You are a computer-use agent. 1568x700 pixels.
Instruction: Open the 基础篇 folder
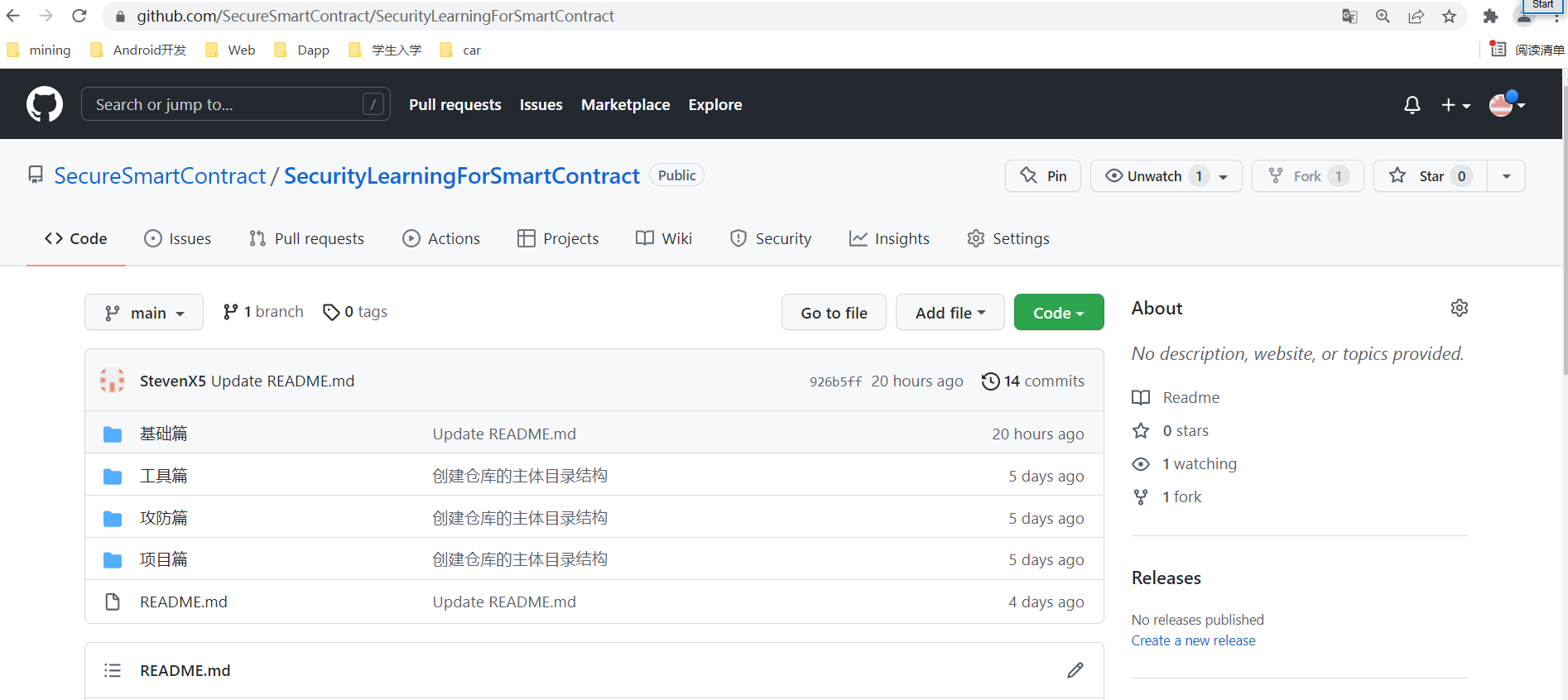pyautogui.click(x=164, y=434)
